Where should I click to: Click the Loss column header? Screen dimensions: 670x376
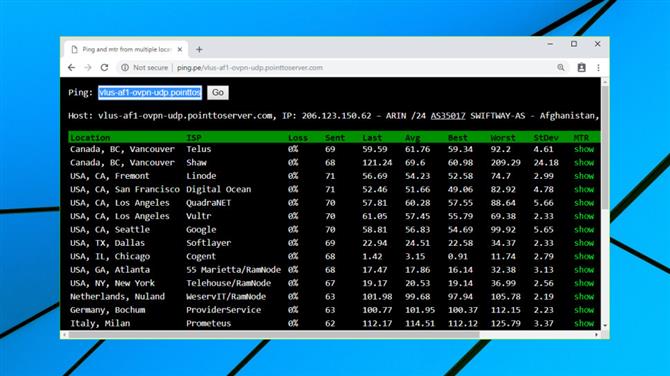tap(298, 138)
